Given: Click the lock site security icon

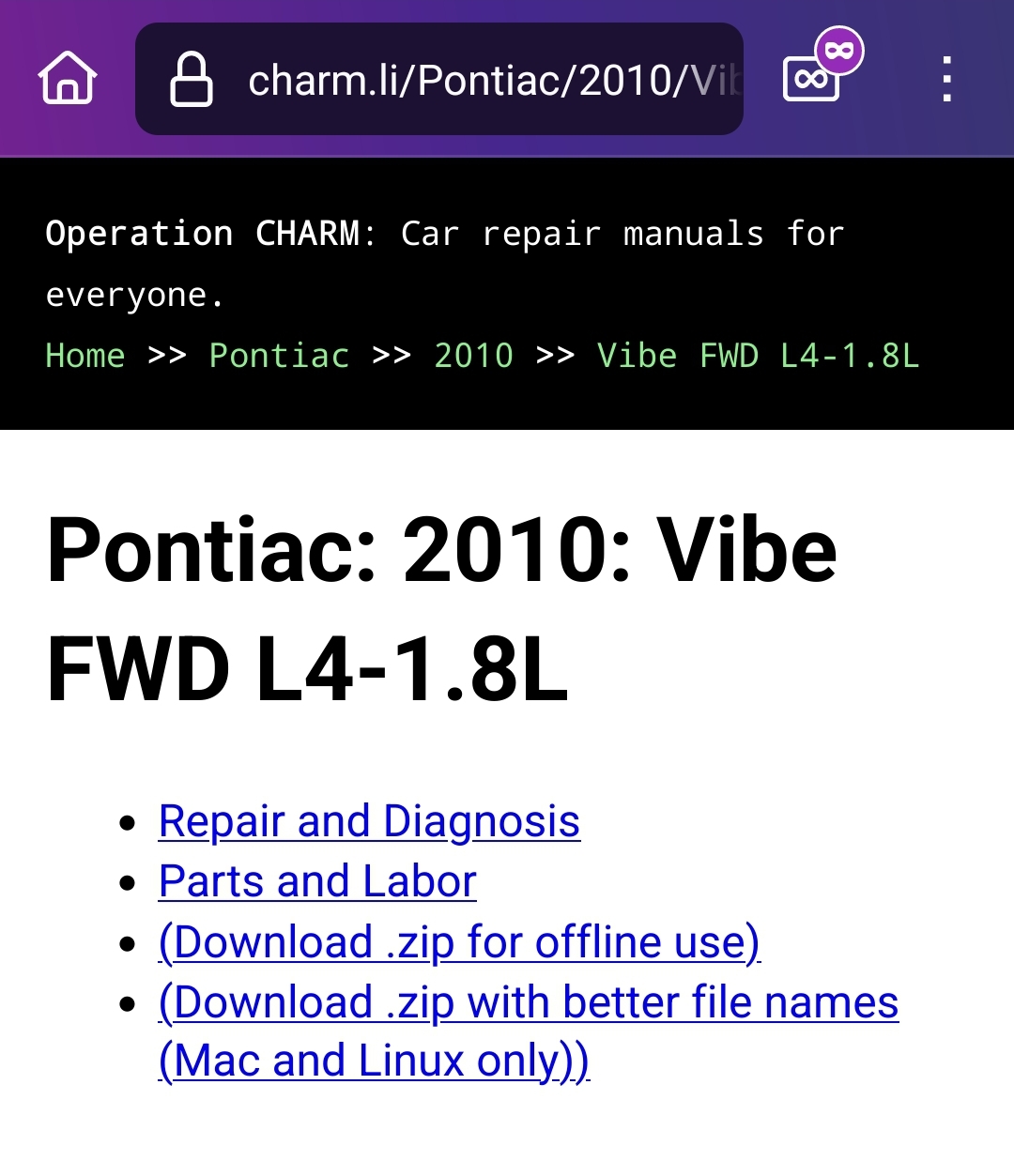Looking at the screenshot, I should coord(191,80).
